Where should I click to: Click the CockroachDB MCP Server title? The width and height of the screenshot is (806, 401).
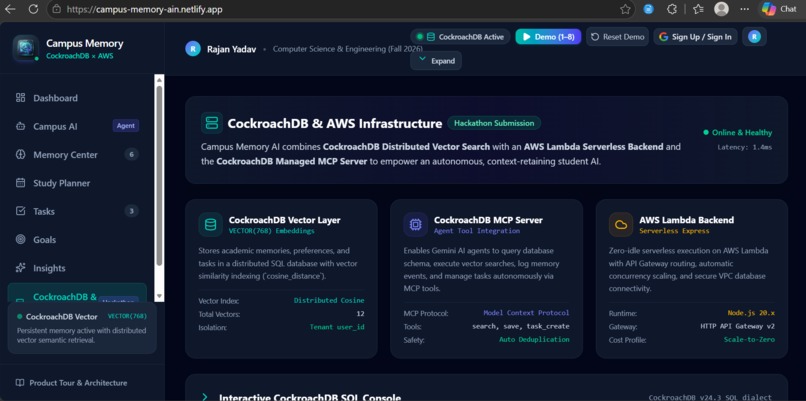(x=488, y=220)
